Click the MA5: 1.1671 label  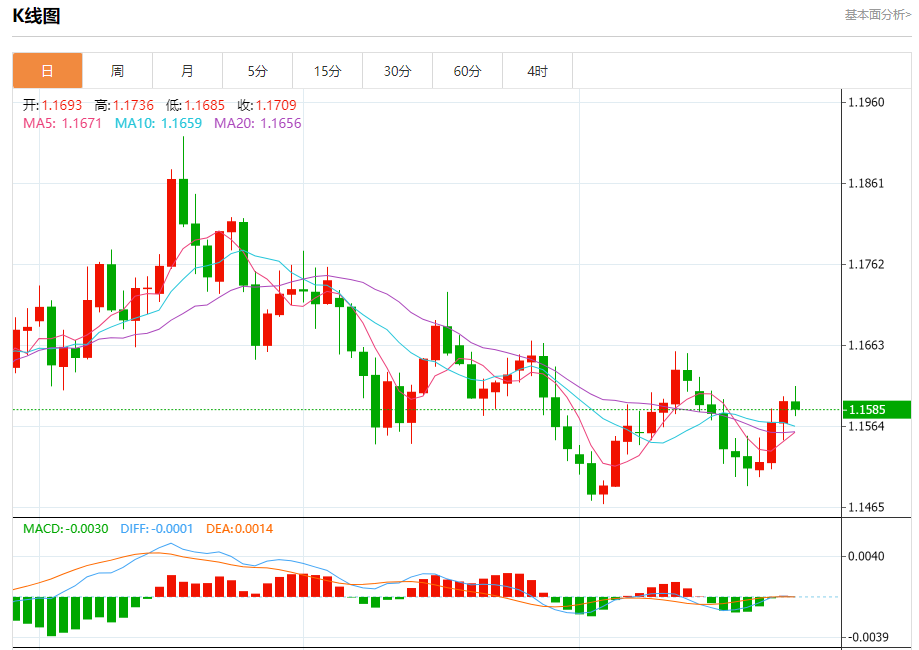(62, 123)
